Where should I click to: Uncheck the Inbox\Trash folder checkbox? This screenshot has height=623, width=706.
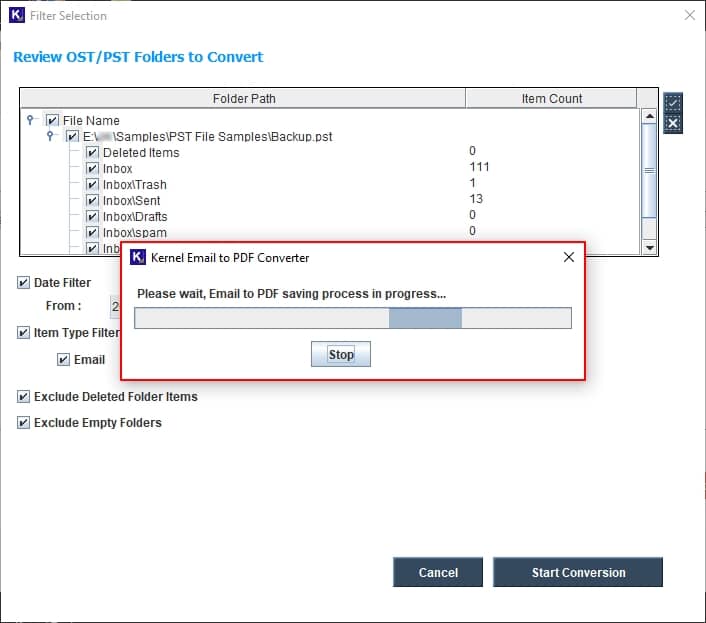click(x=92, y=185)
